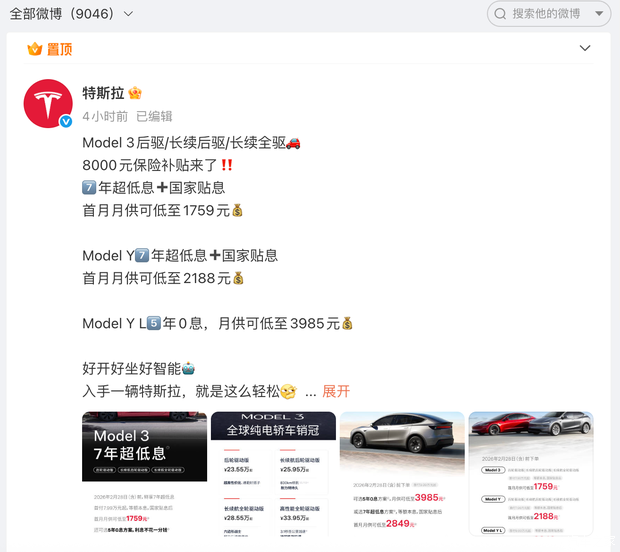Open the dropdown arrow beside the search box

[x=599, y=14]
